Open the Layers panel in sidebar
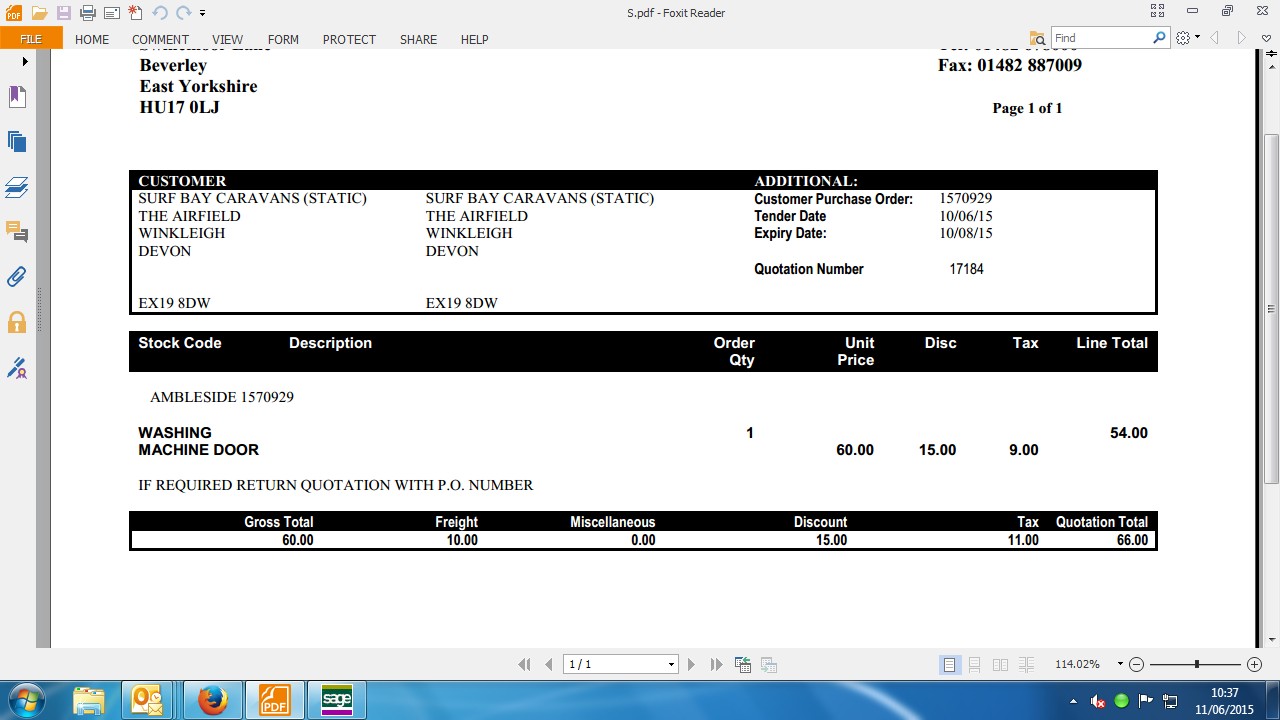 17,187
